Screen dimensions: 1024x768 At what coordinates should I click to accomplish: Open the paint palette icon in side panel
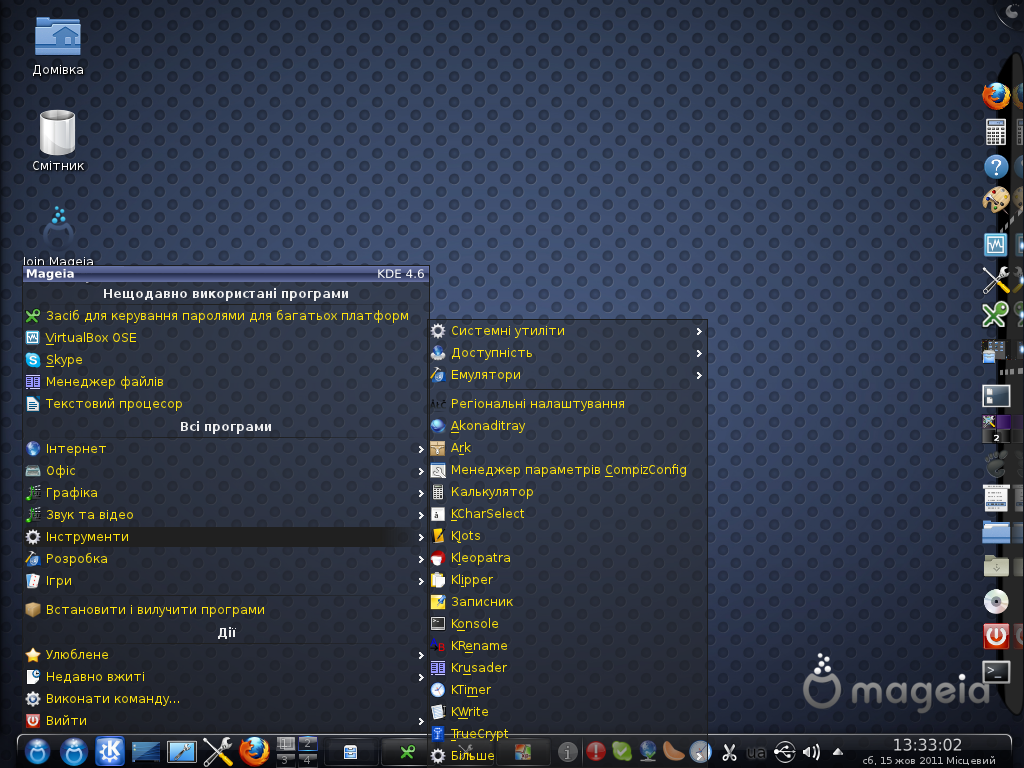995,200
